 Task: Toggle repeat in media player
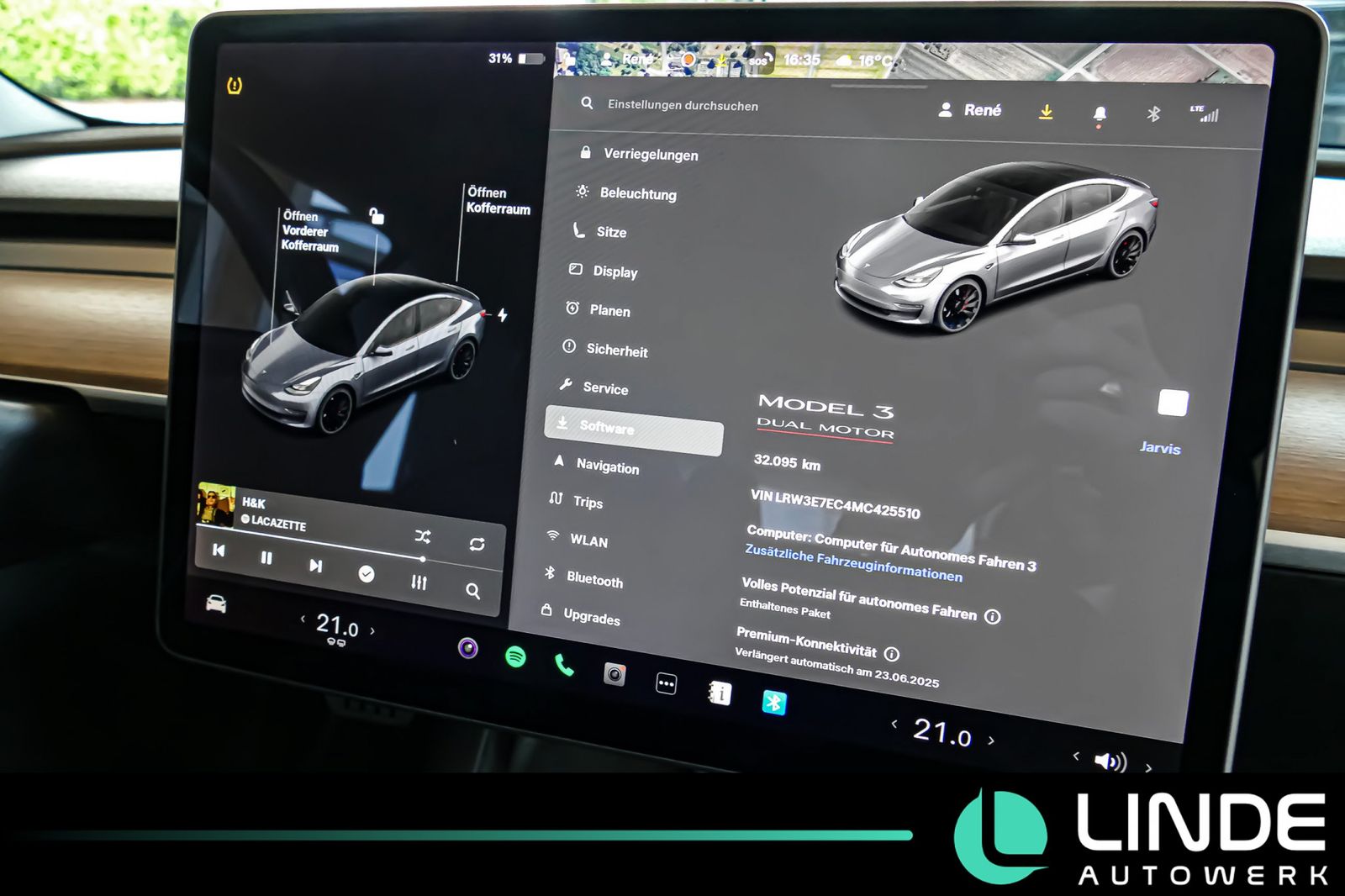(x=477, y=545)
